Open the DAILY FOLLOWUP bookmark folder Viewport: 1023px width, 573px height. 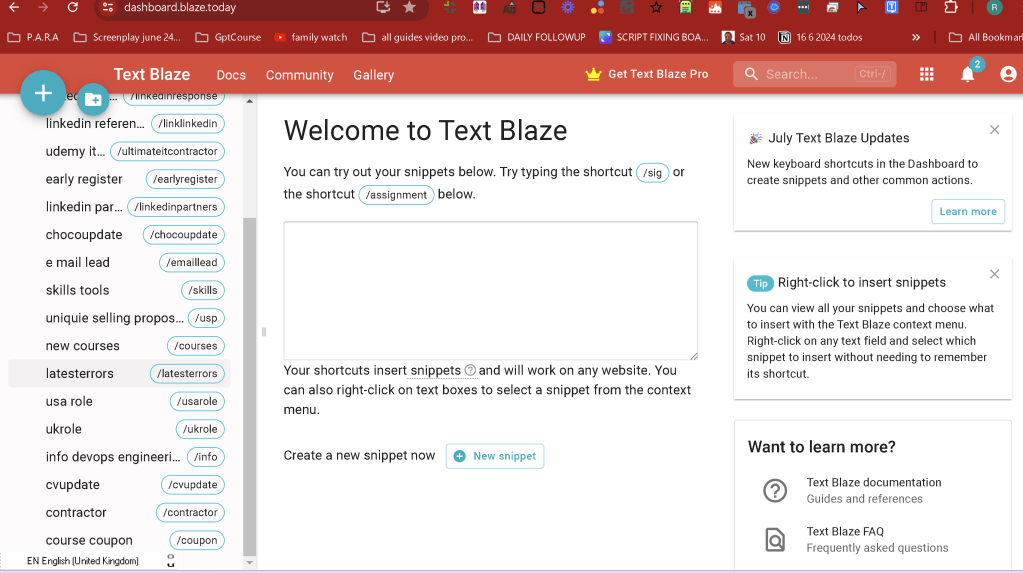tap(537, 37)
